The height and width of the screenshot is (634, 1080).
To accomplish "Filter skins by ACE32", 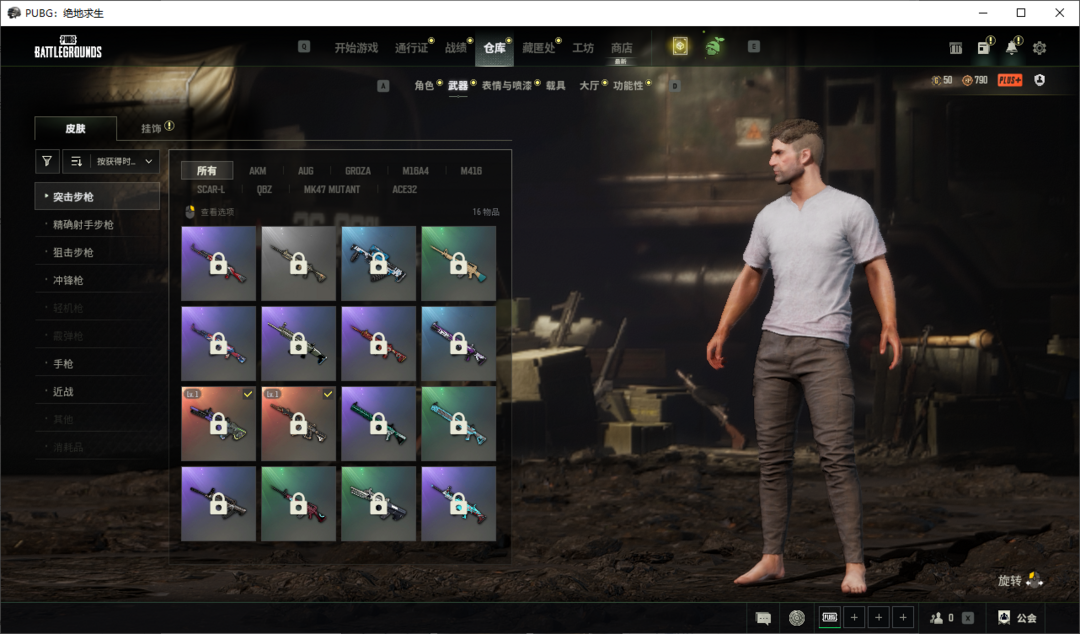I will point(404,189).
